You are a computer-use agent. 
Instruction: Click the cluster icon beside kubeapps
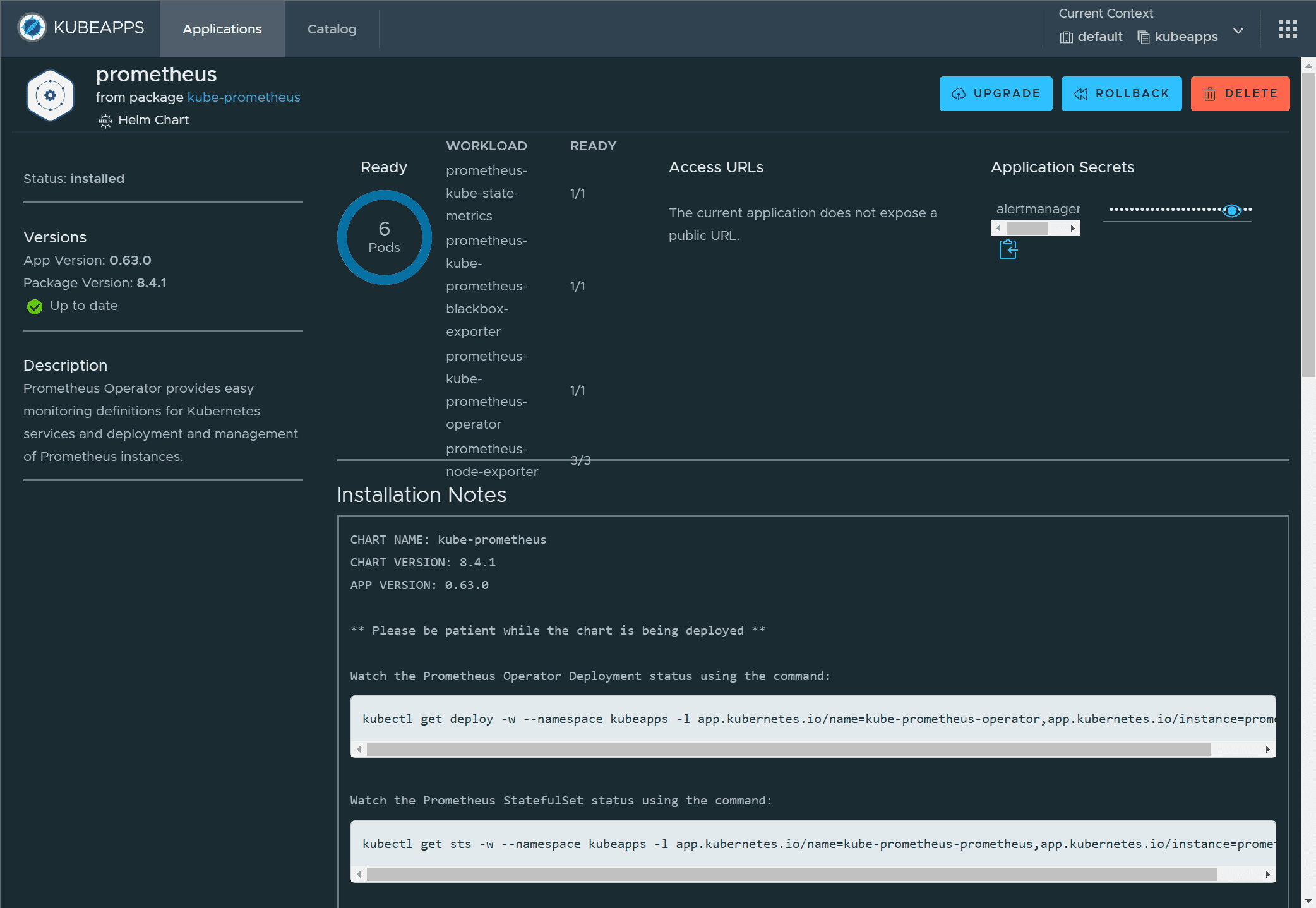coord(1143,37)
